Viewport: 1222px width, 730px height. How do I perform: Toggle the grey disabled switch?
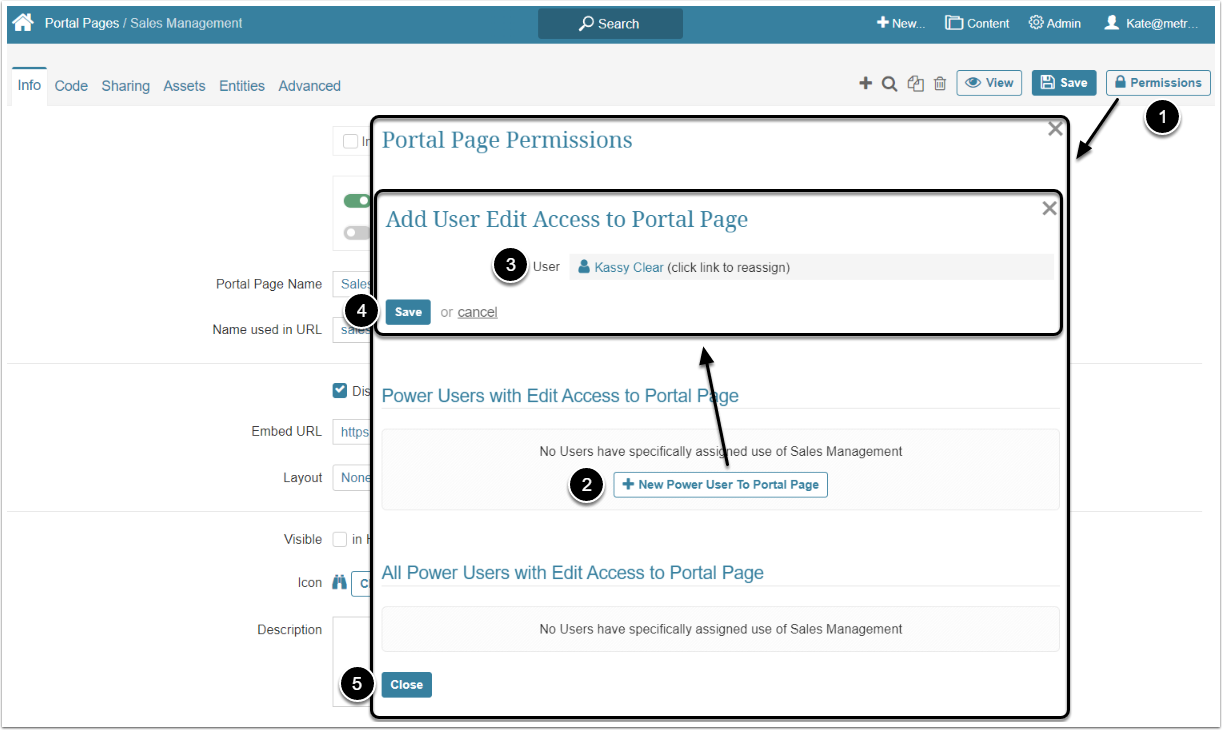[x=357, y=232]
